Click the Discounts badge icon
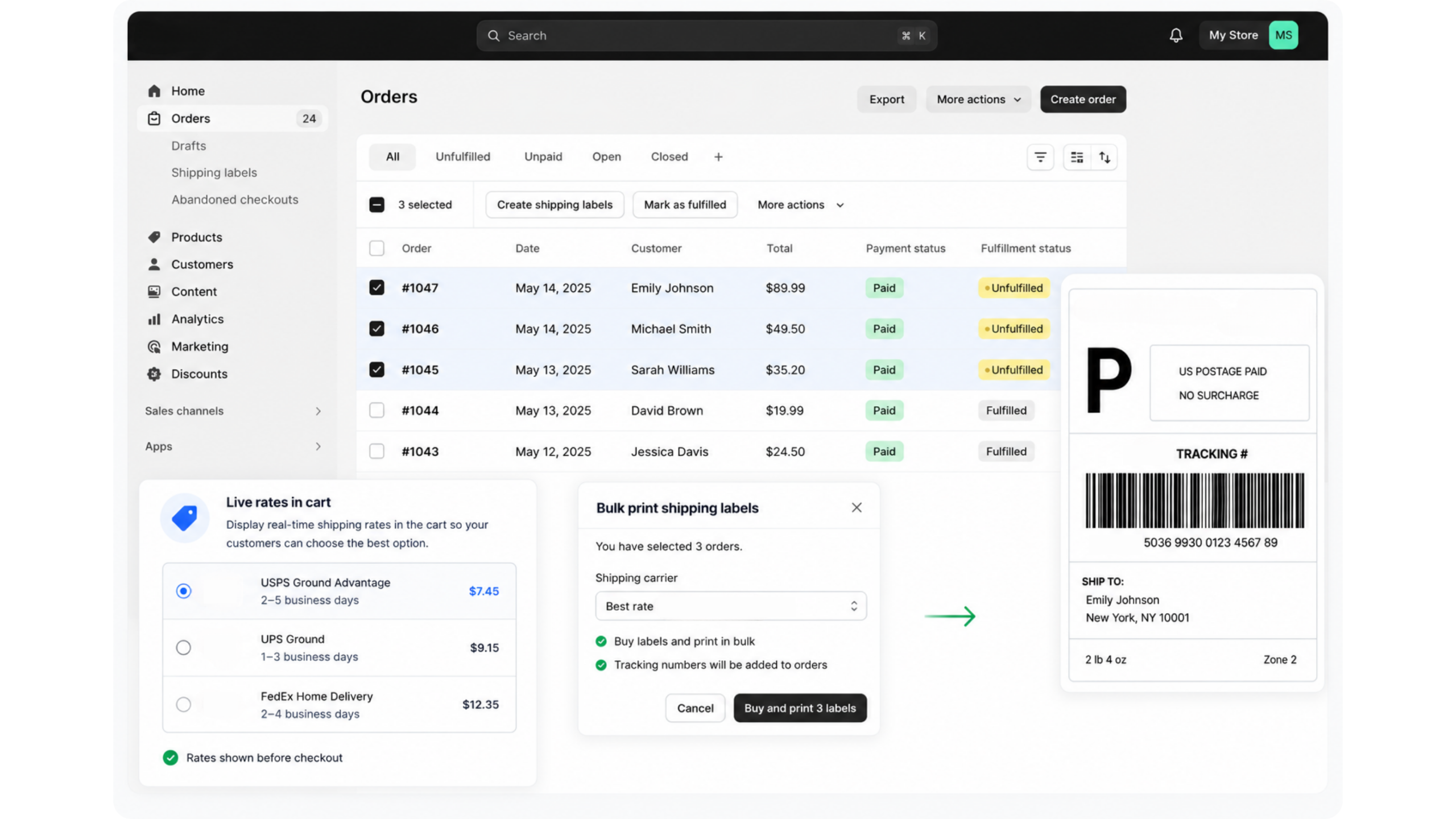This screenshot has height=819, width=1456. (x=154, y=374)
